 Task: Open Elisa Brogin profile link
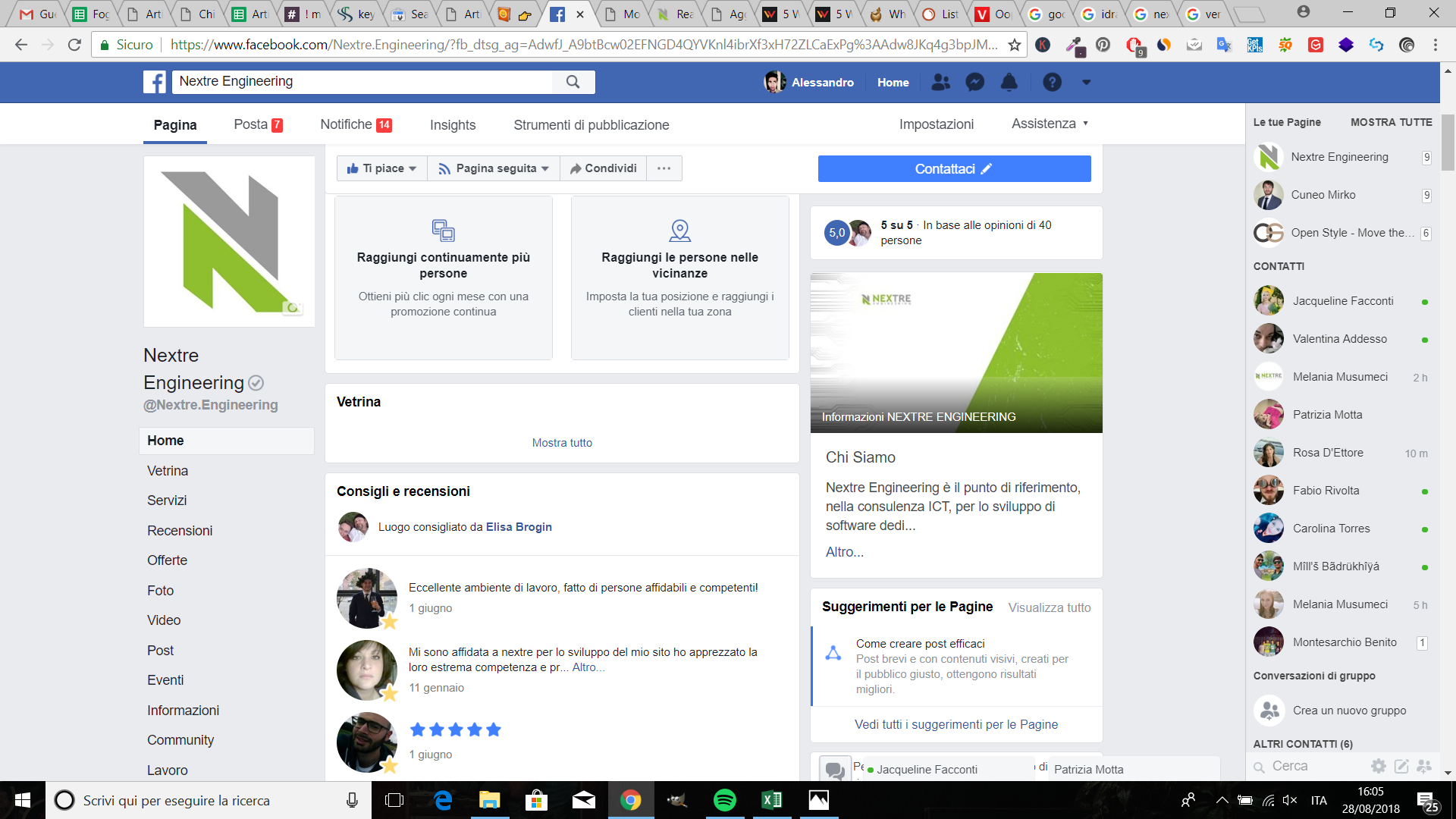click(519, 527)
